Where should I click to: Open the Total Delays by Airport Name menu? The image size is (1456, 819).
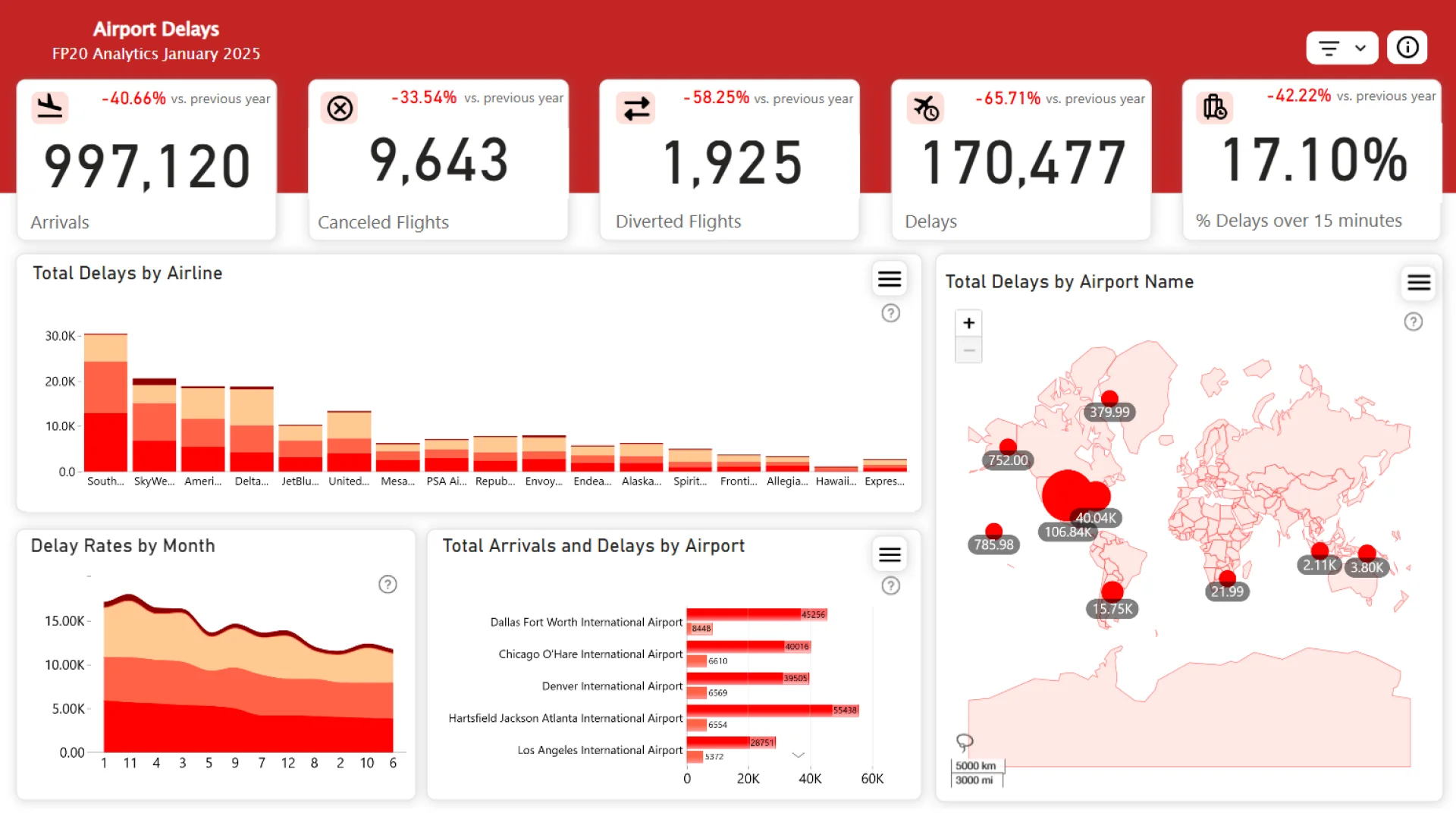[x=1419, y=283]
